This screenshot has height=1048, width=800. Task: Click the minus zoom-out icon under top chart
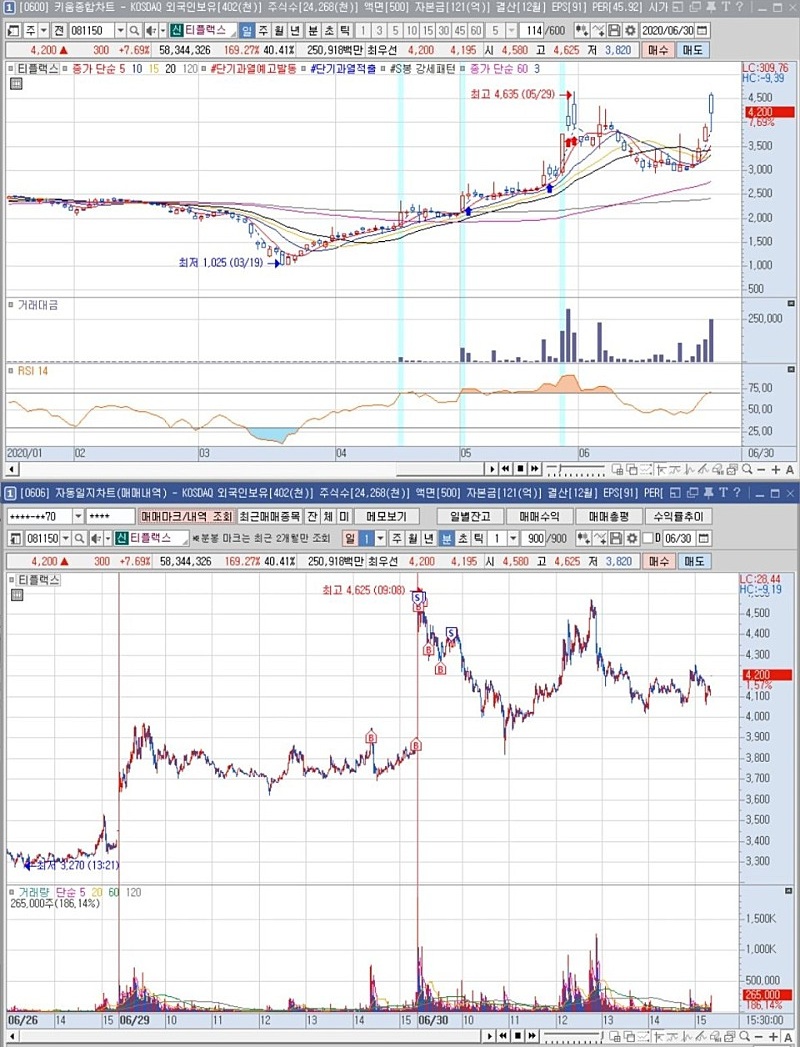(761, 470)
